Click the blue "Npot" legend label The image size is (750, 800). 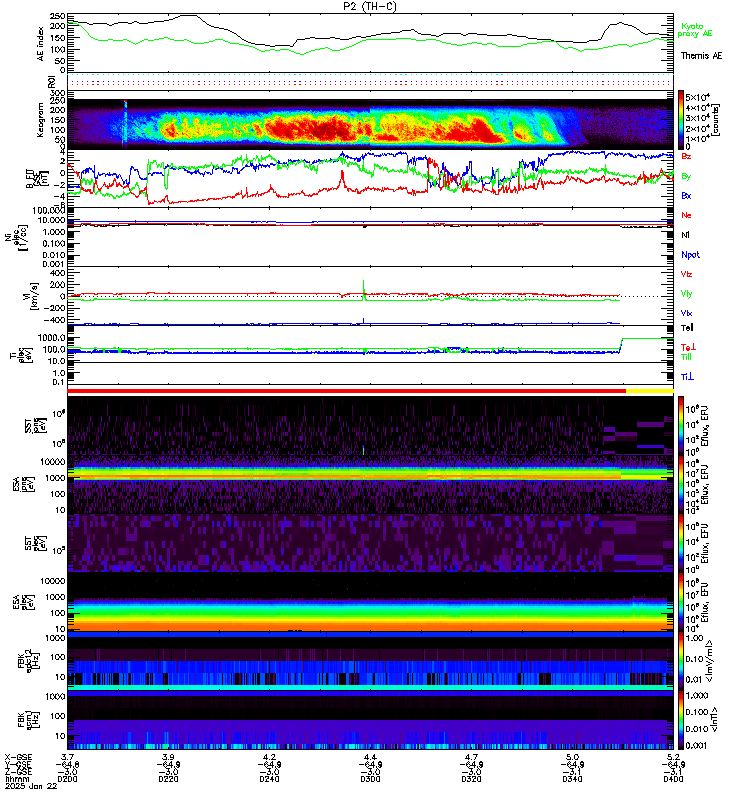[x=690, y=255]
